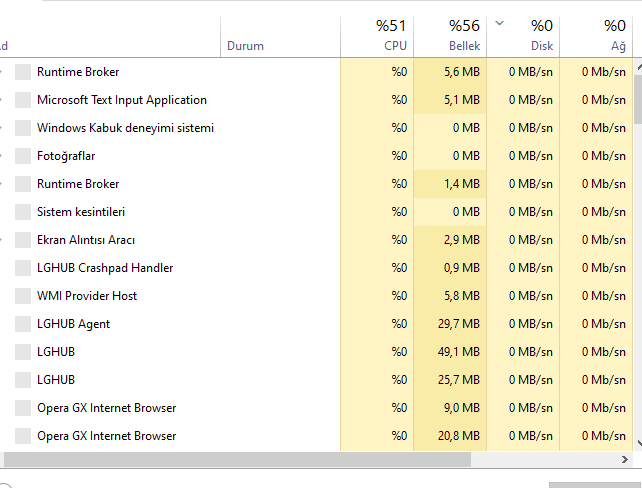This screenshot has height=488, width=642.
Task: Click the Windows Kabuk deneyimi sistemi icon
Action: click(23, 128)
